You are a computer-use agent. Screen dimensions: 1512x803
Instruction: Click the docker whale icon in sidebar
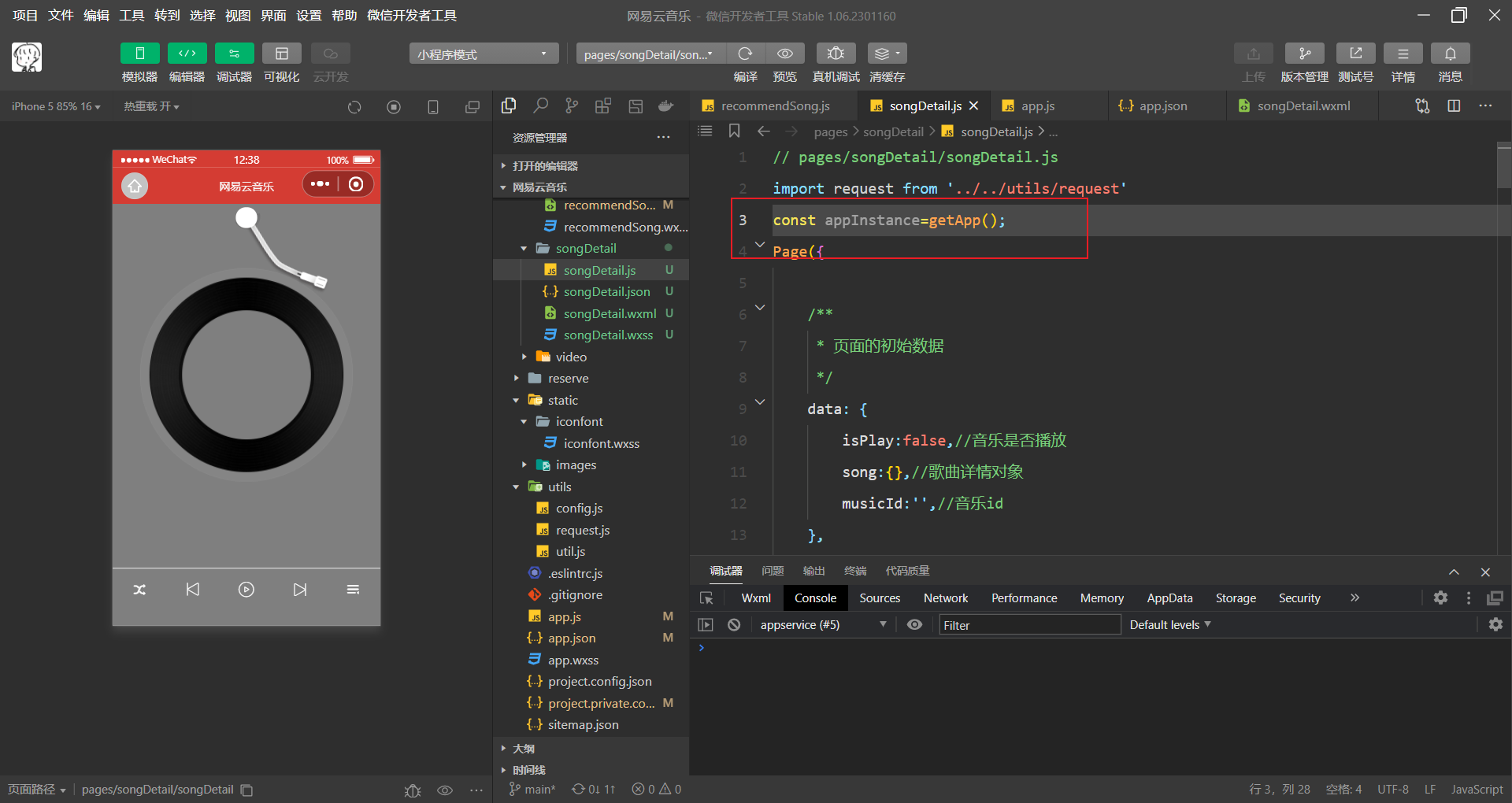pos(666,105)
